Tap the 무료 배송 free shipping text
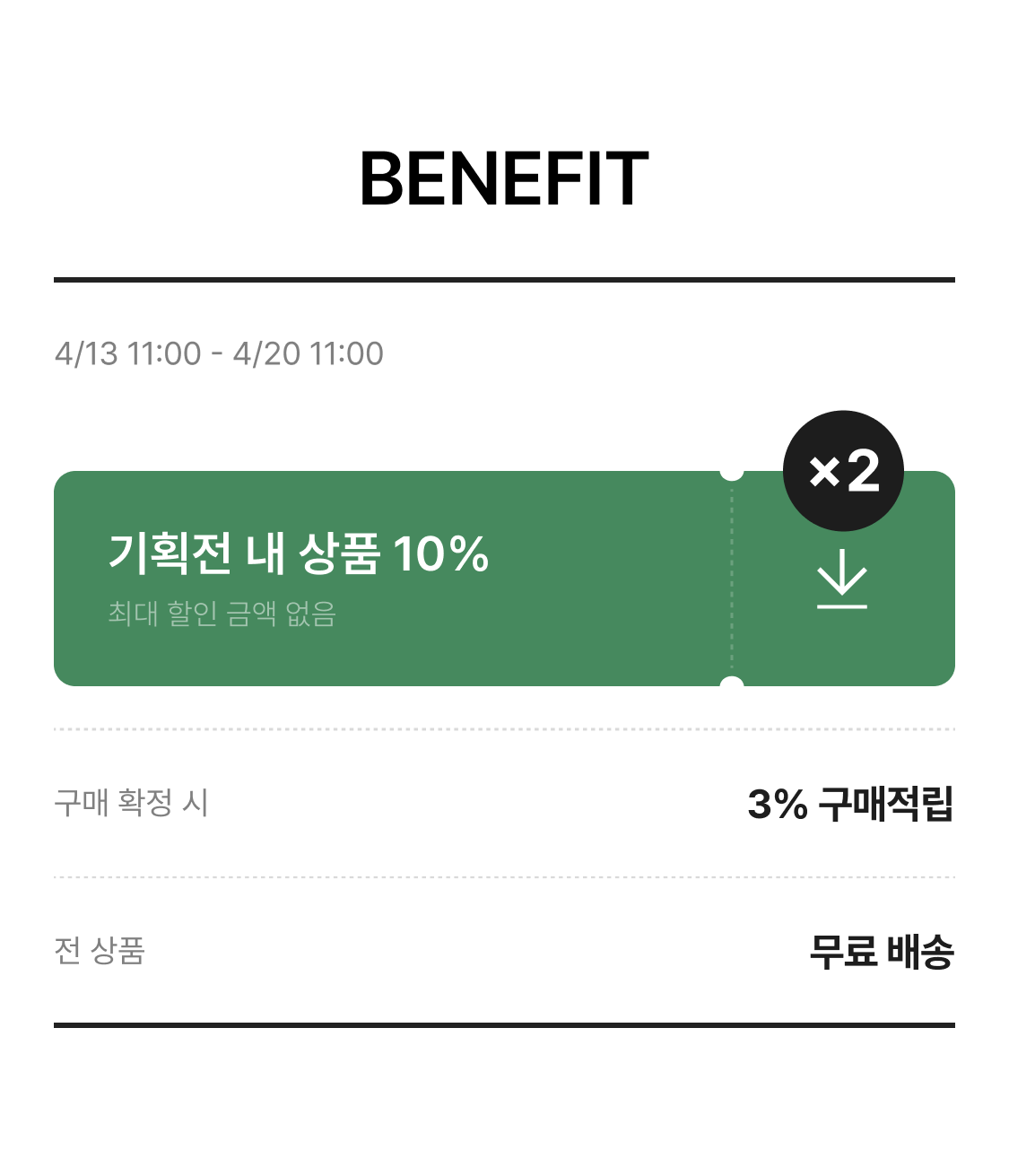The width and height of the screenshot is (1009, 1176). click(x=881, y=952)
